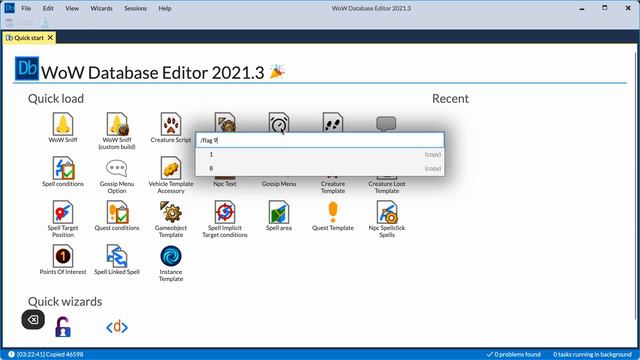The height and width of the screenshot is (360, 640).
Task: Open Spell conditions
Action: coord(63,172)
